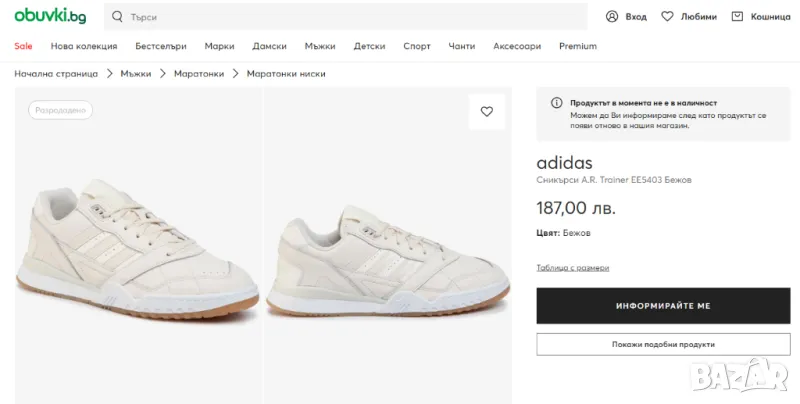Open the shopping cart icon

[x=737, y=17]
